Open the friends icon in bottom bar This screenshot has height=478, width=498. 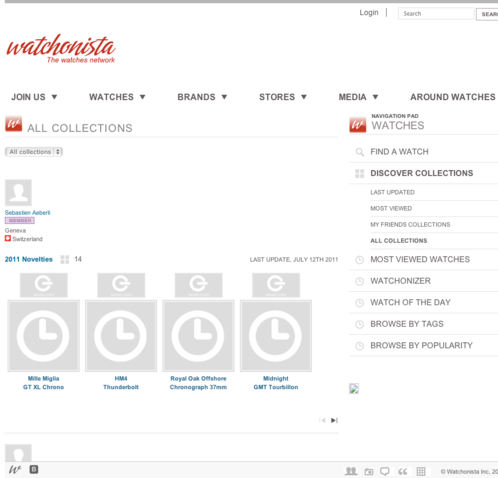tap(351, 471)
